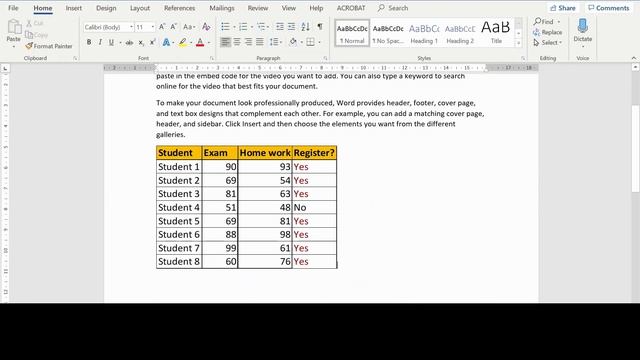Switch to the Mailings tab
640x360 pixels.
tap(222, 8)
